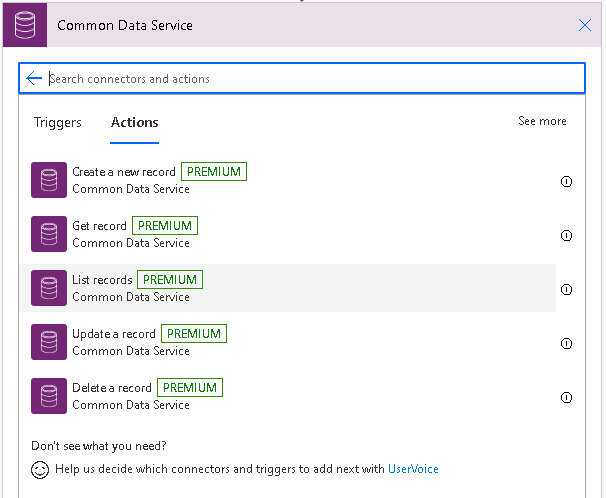Click the PREMIUM badge next to List records
Image resolution: width=606 pixels, height=498 pixels.
tap(170, 280)
